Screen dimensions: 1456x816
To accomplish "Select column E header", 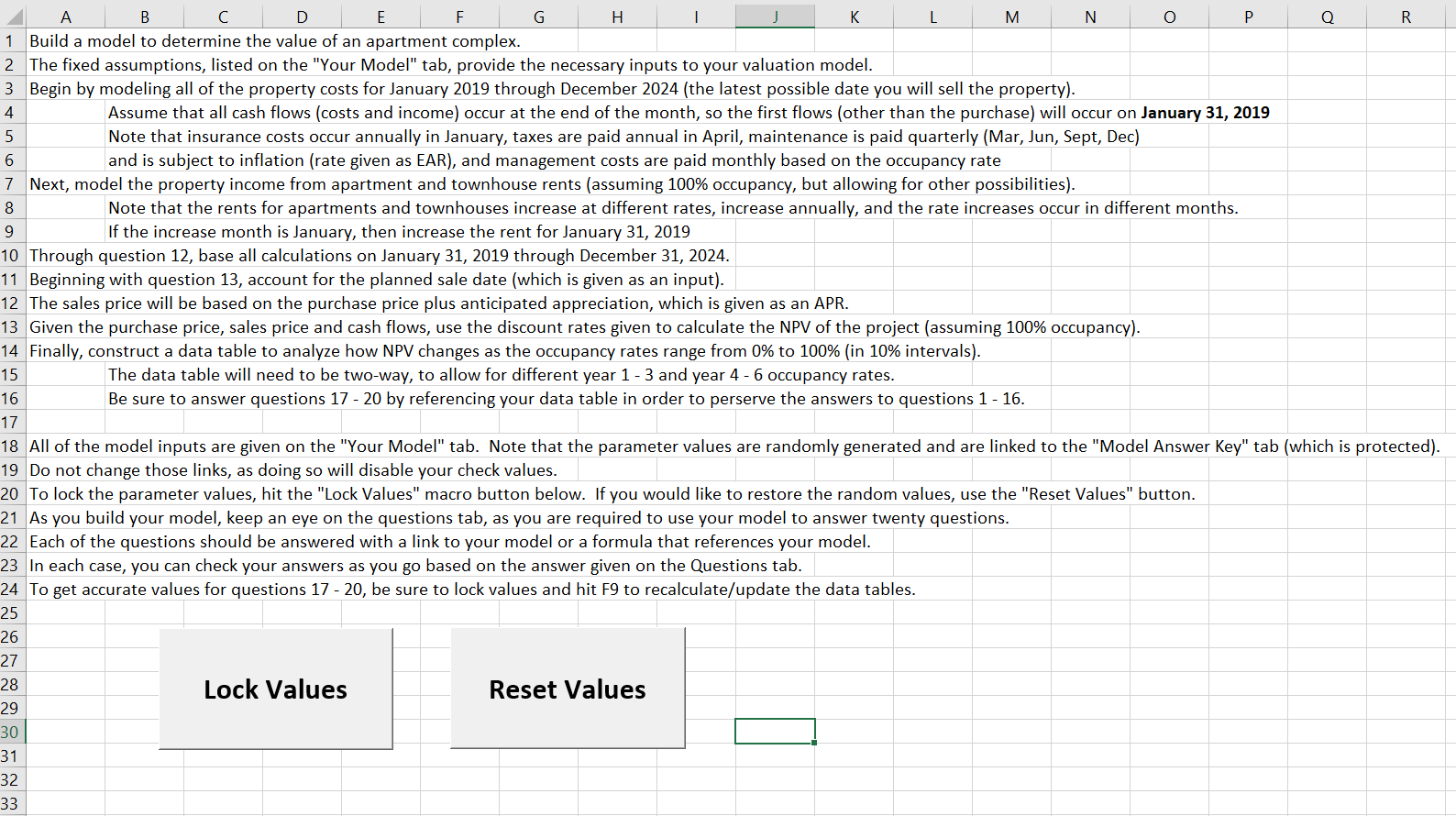I will pyautogui.click(x=381, y=17).
